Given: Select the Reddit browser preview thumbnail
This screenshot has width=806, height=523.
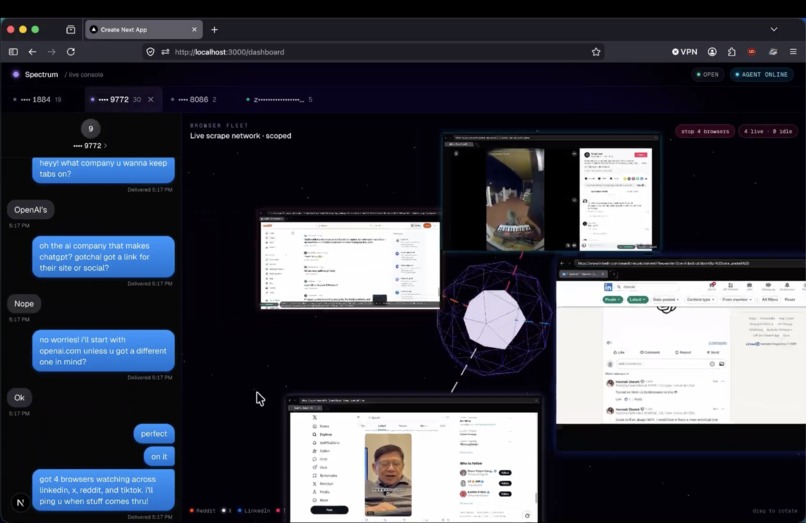Looking at the screenshot, I should tap(350, 260).
